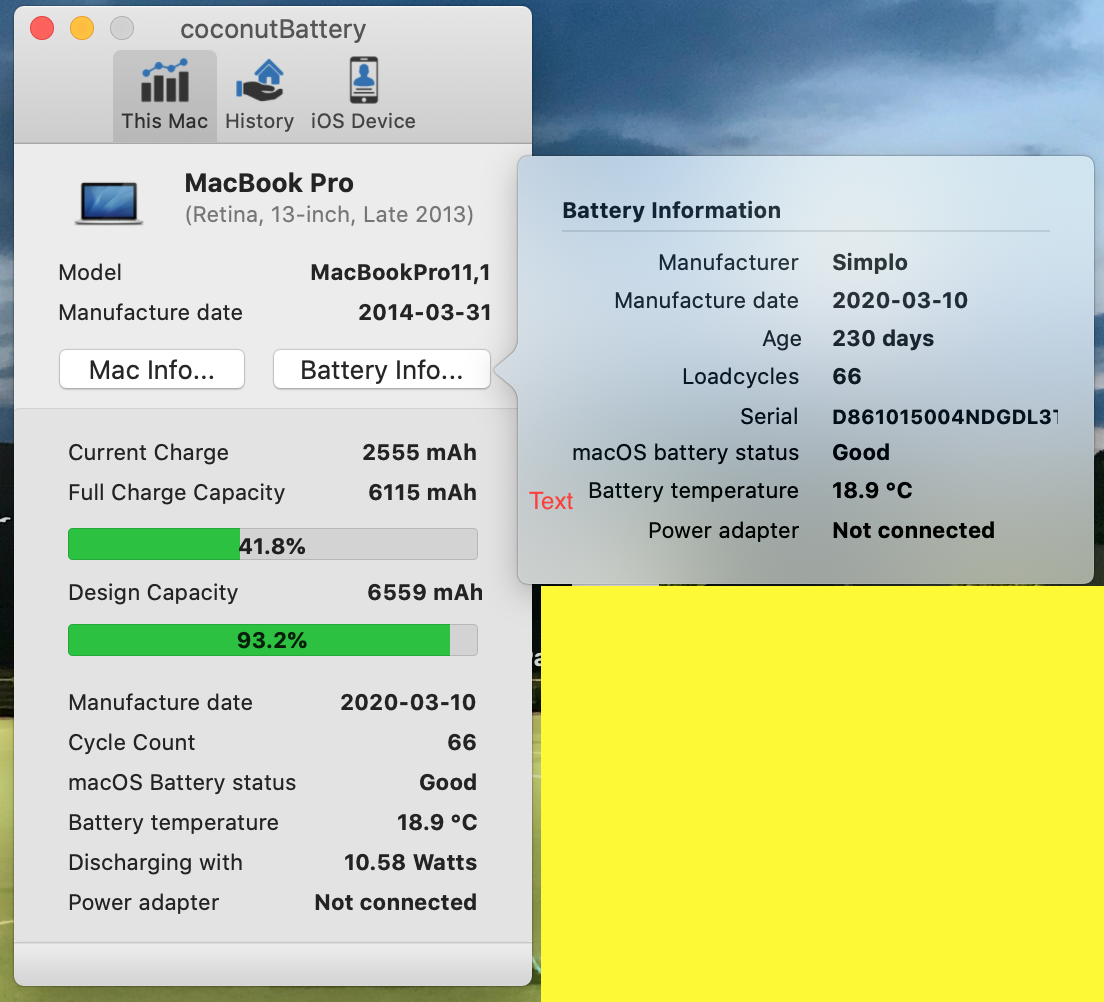This screenshot has height=1002, width=1104.
Task: Click the Retina, 13-inch, Late 2013 subtitle
Action: [x=330, y=214]
